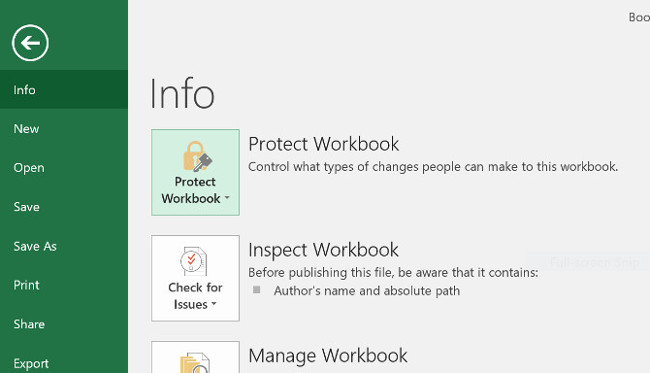Click the Manage Workbook button icon
The width and height of the screenshot is (650, 373).
click(195, 357)
